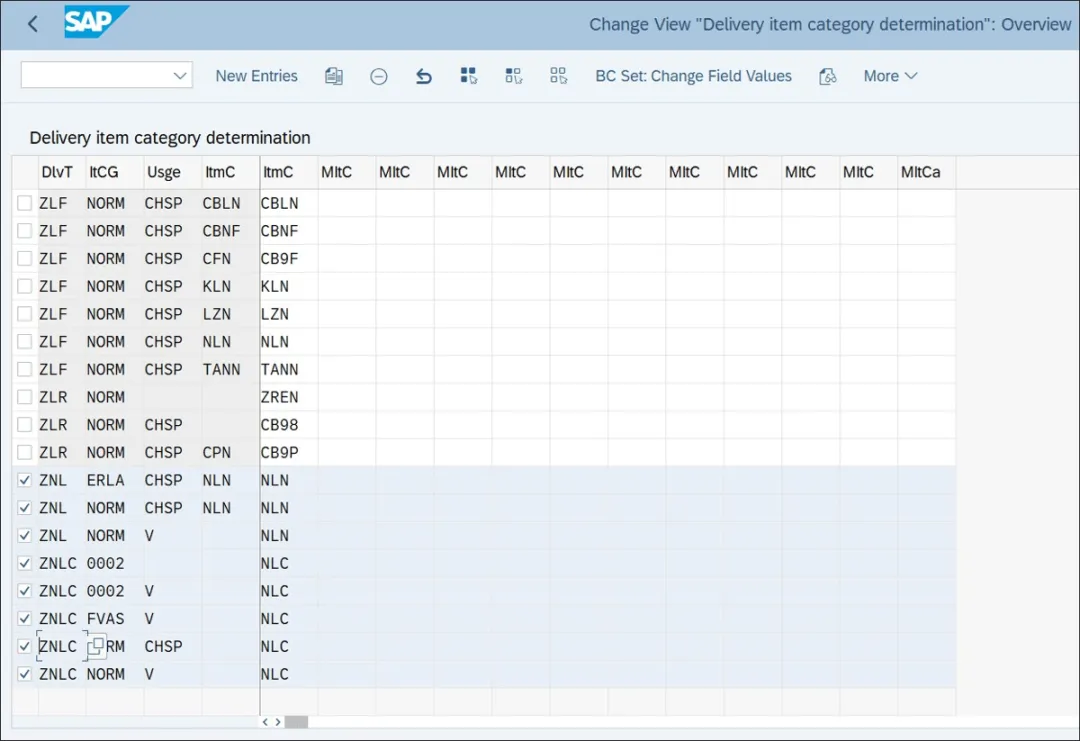Deselect row ZNL ERLA CHSP checkbox
Screen dimensions: 1080x741
point(25,480)
